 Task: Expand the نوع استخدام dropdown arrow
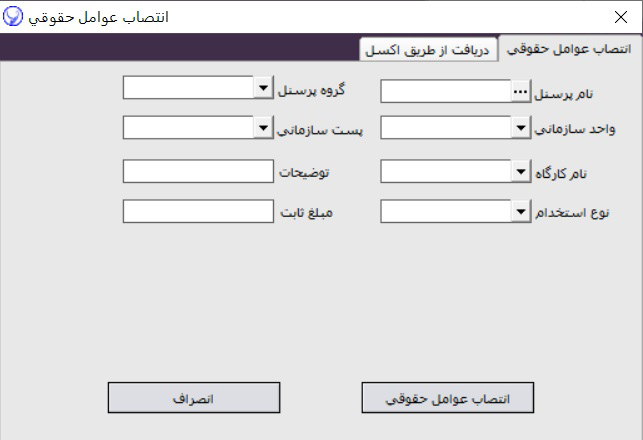tap(520, 211)
